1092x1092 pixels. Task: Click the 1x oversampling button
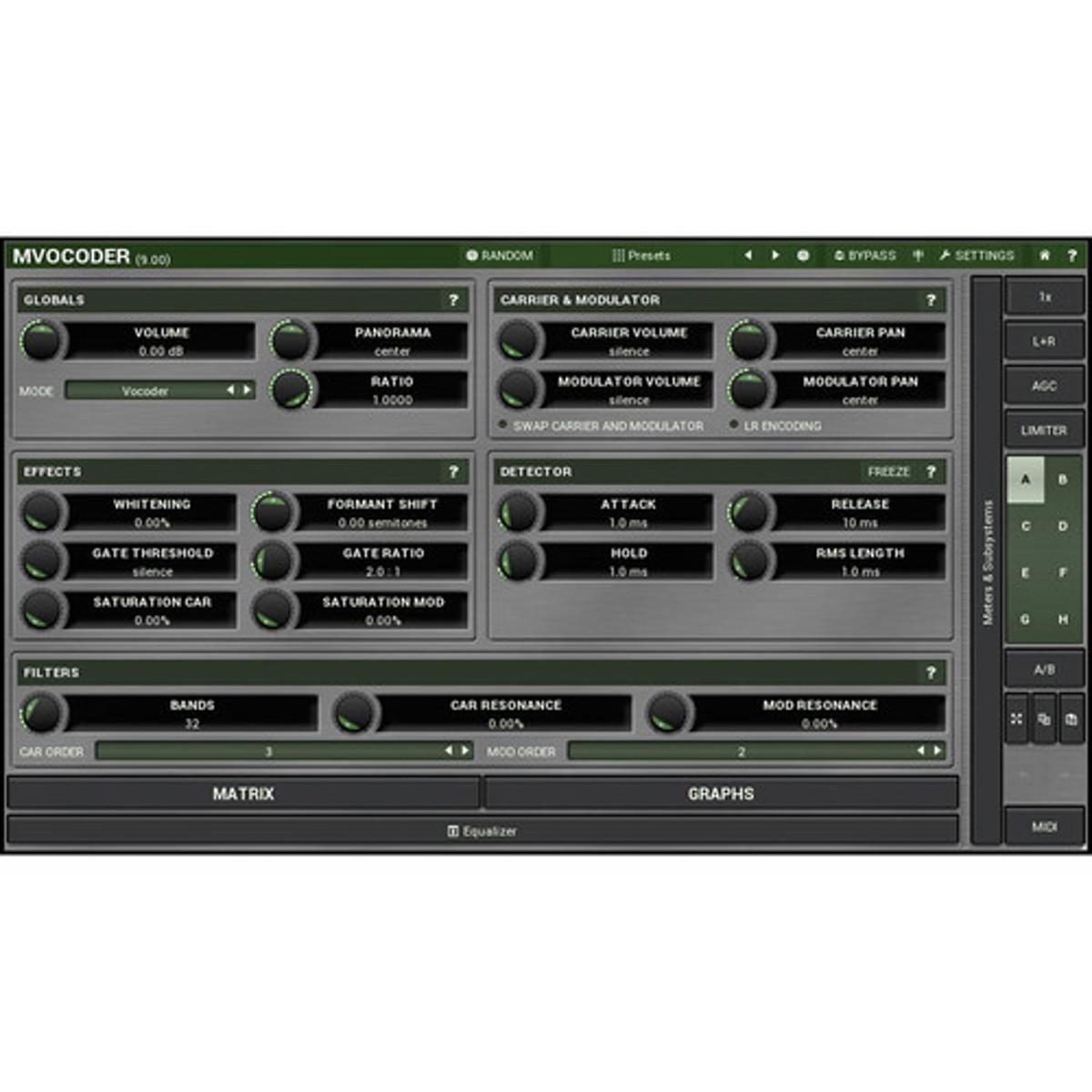pos(1045,297)
